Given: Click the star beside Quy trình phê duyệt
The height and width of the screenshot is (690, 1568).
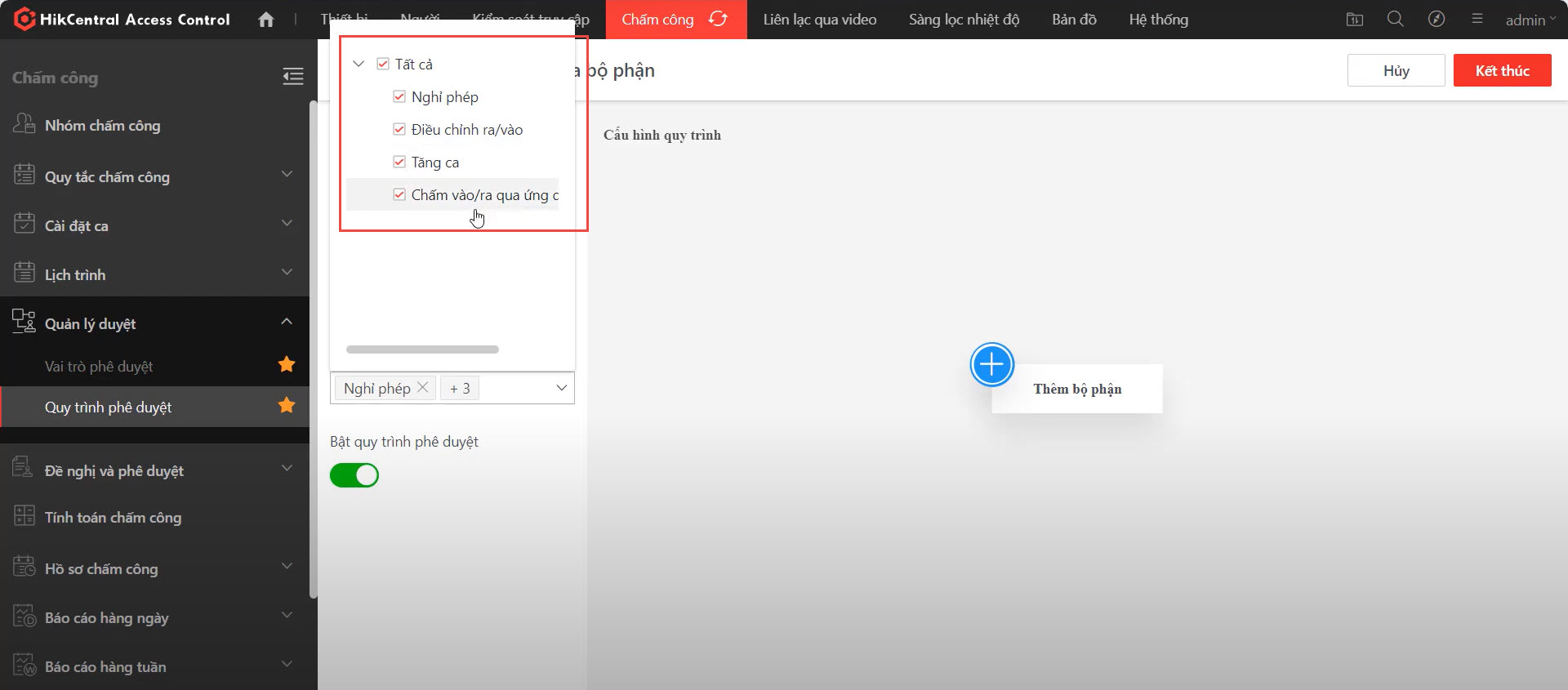Looking at the screenshot, I should 287,406.
